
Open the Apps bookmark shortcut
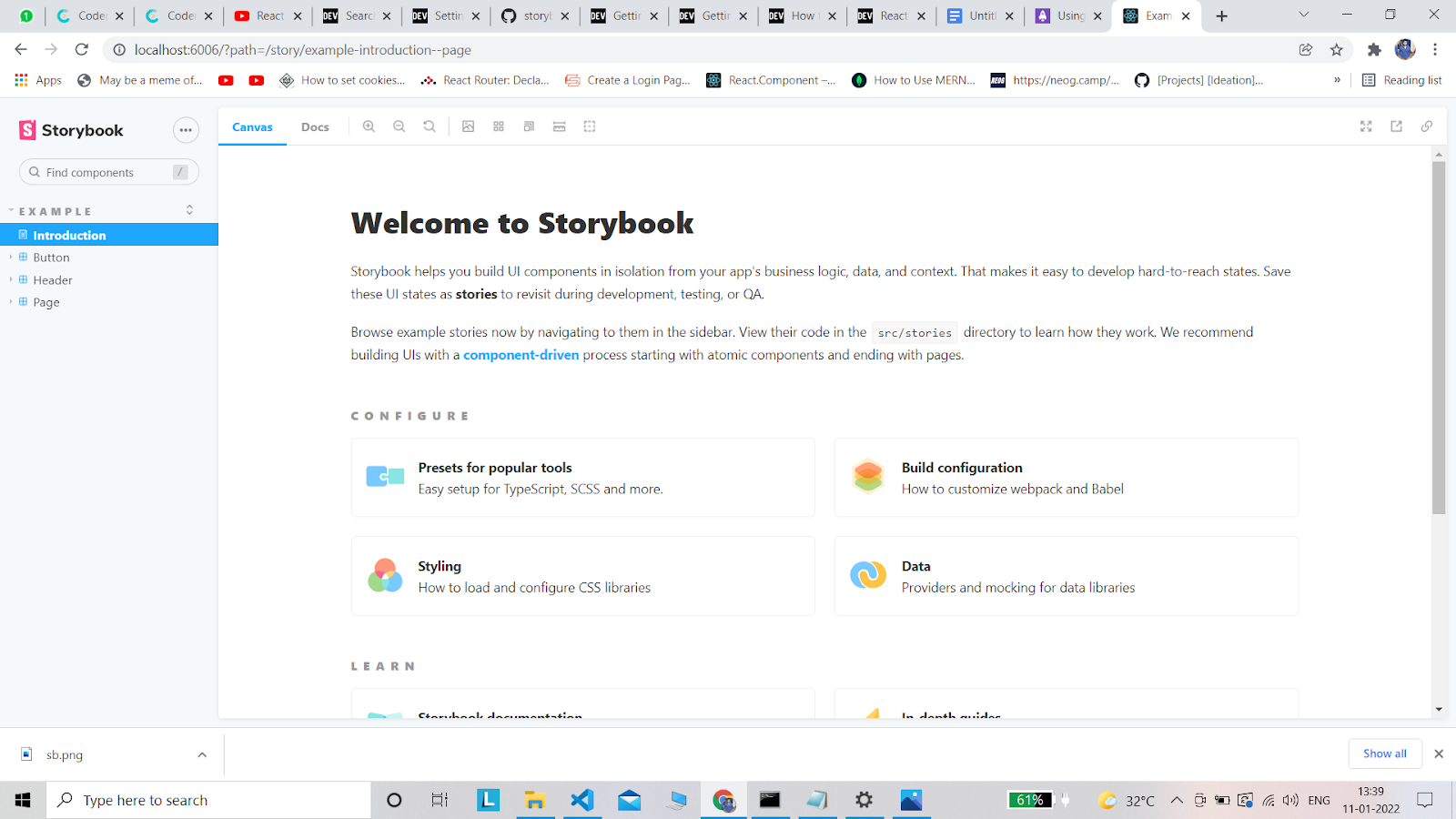(38, 80)
